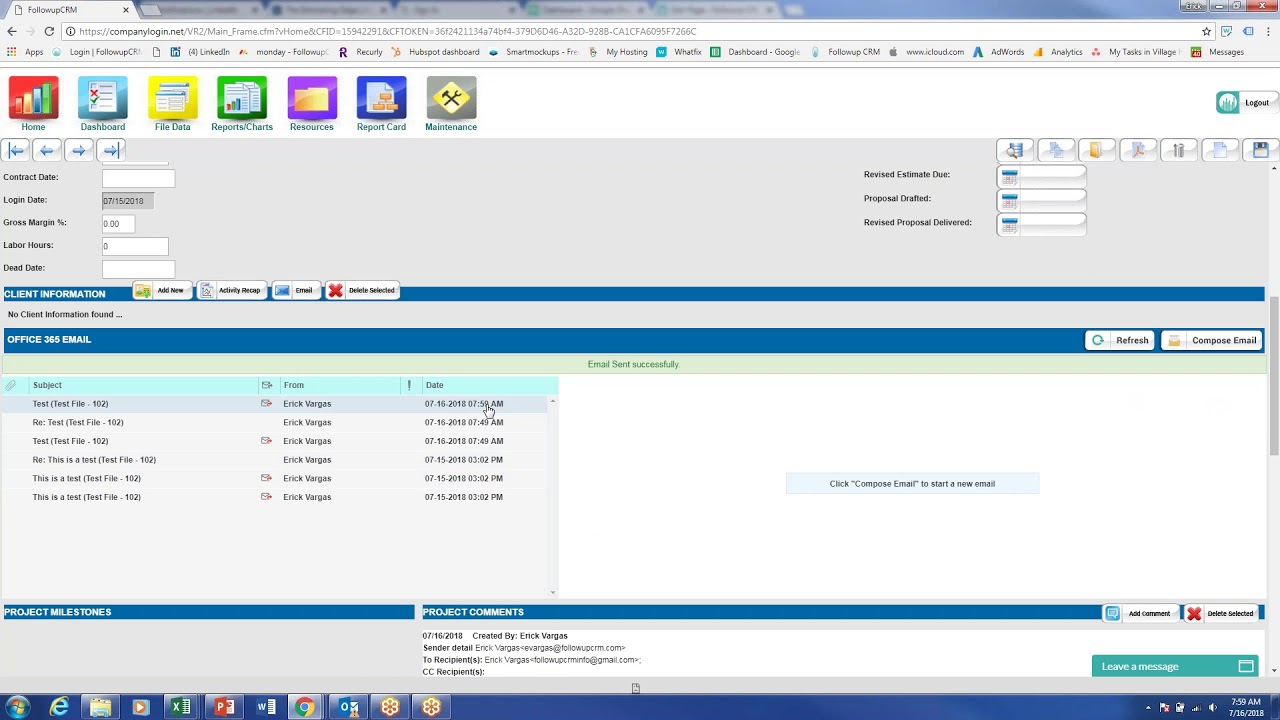1280x720 pixels.
Task: Open calendar for Revised Estimate Due
Action: pyautogui.click(x=1010, y=176)
